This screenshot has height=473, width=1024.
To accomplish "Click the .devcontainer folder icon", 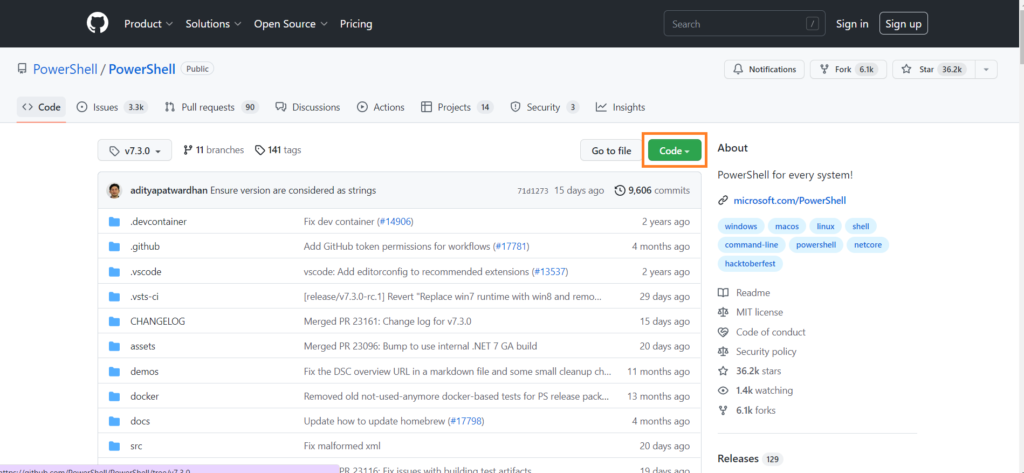I will tap(114, 221).
